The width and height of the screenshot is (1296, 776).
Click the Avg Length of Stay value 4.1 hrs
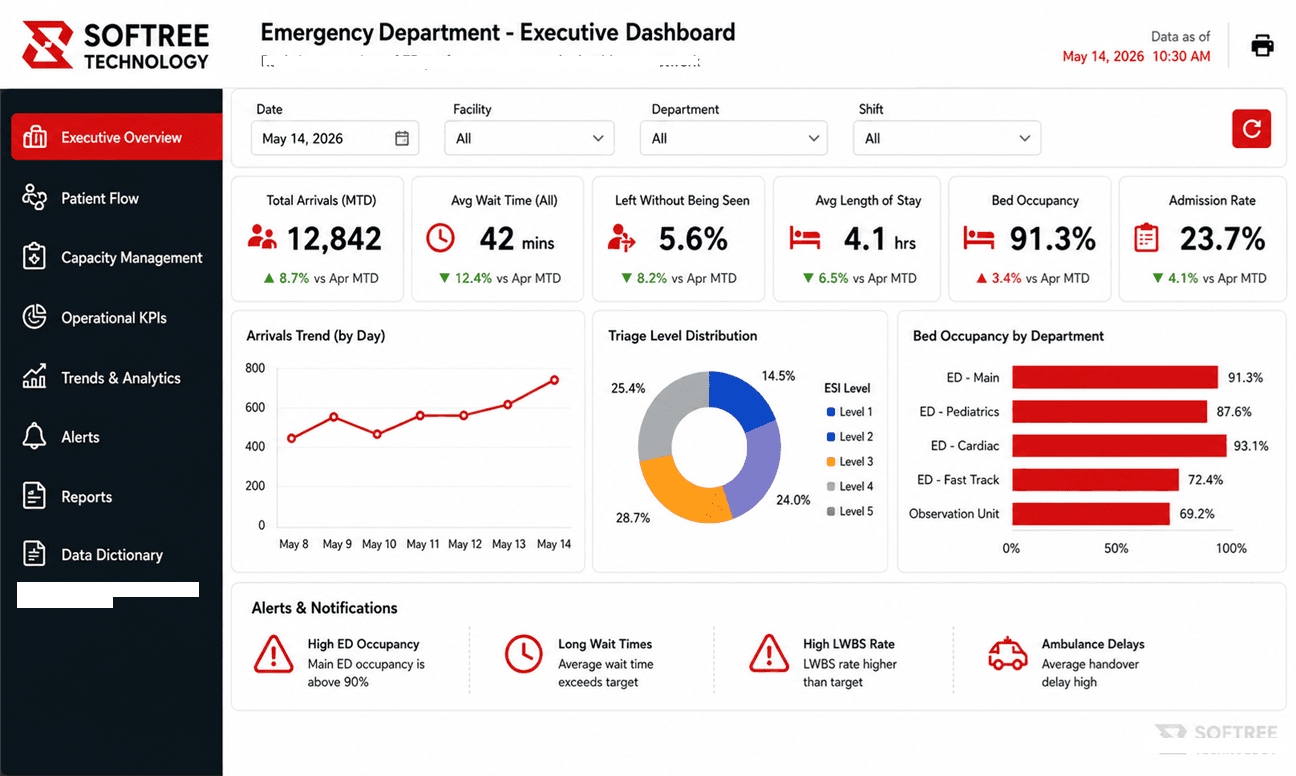click(880, 239)
